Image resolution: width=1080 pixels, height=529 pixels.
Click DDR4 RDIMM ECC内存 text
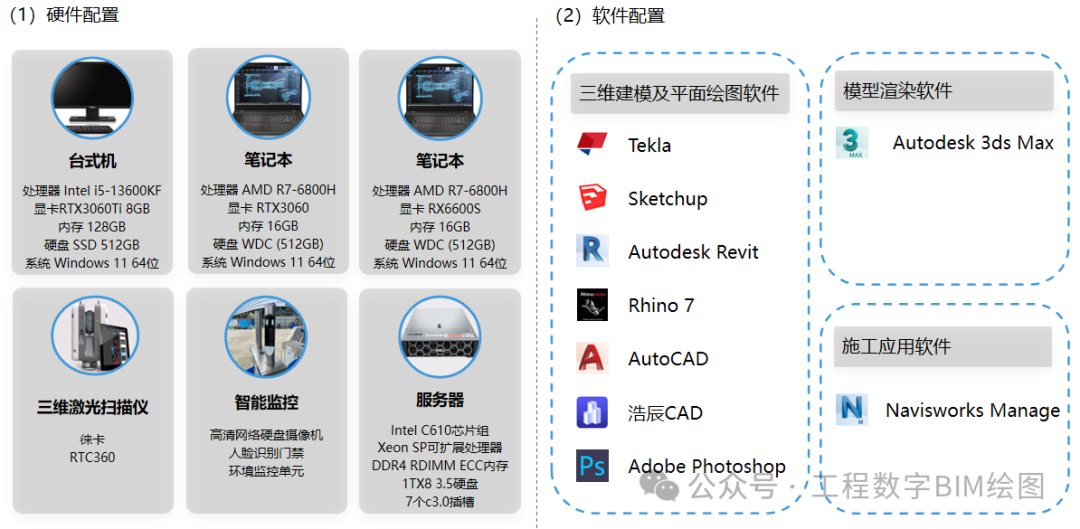pos(439,466)
